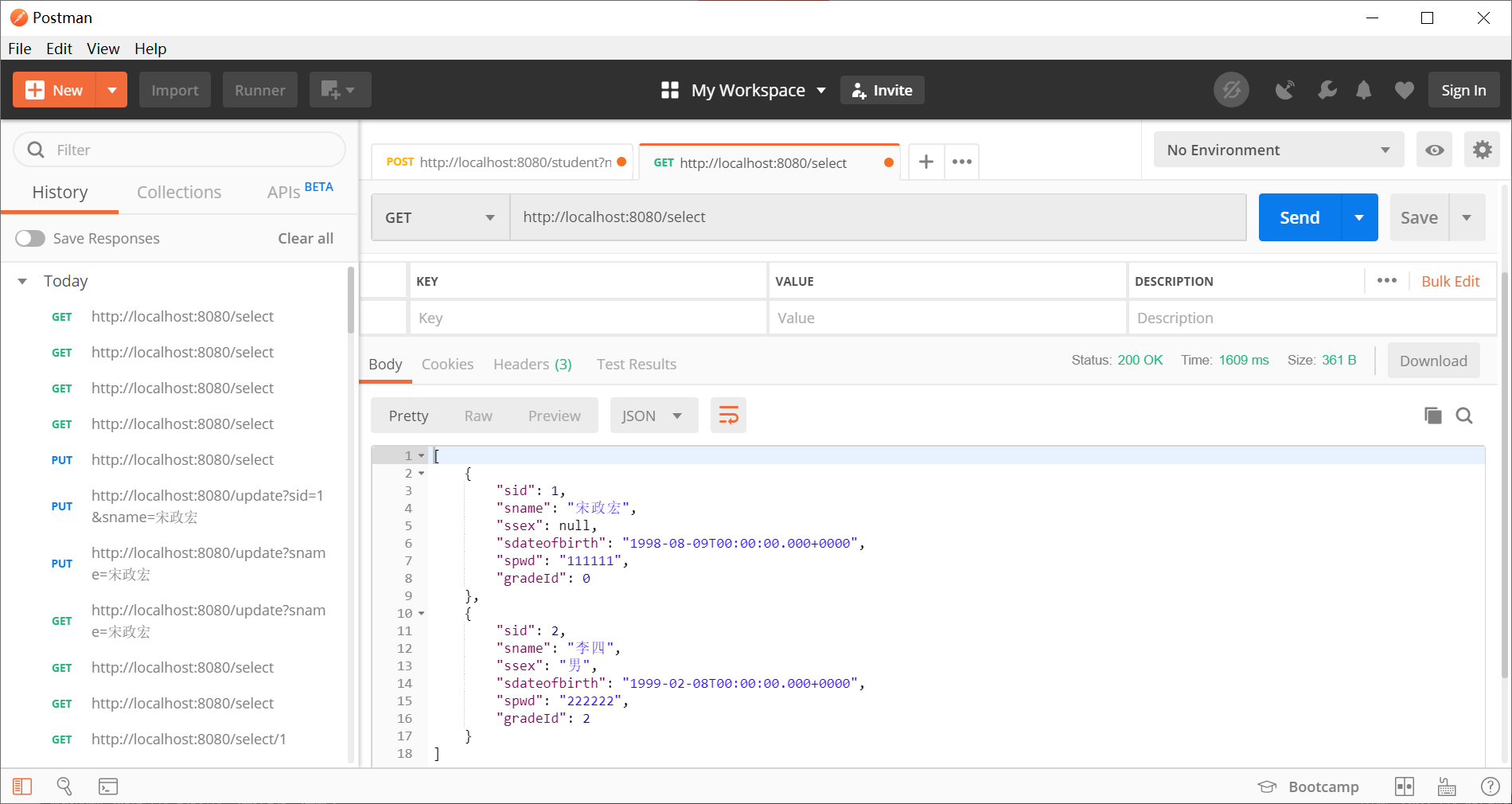Screen dimensions: 1512x804
Task: Click the Import button
Action: coord(175,90)
